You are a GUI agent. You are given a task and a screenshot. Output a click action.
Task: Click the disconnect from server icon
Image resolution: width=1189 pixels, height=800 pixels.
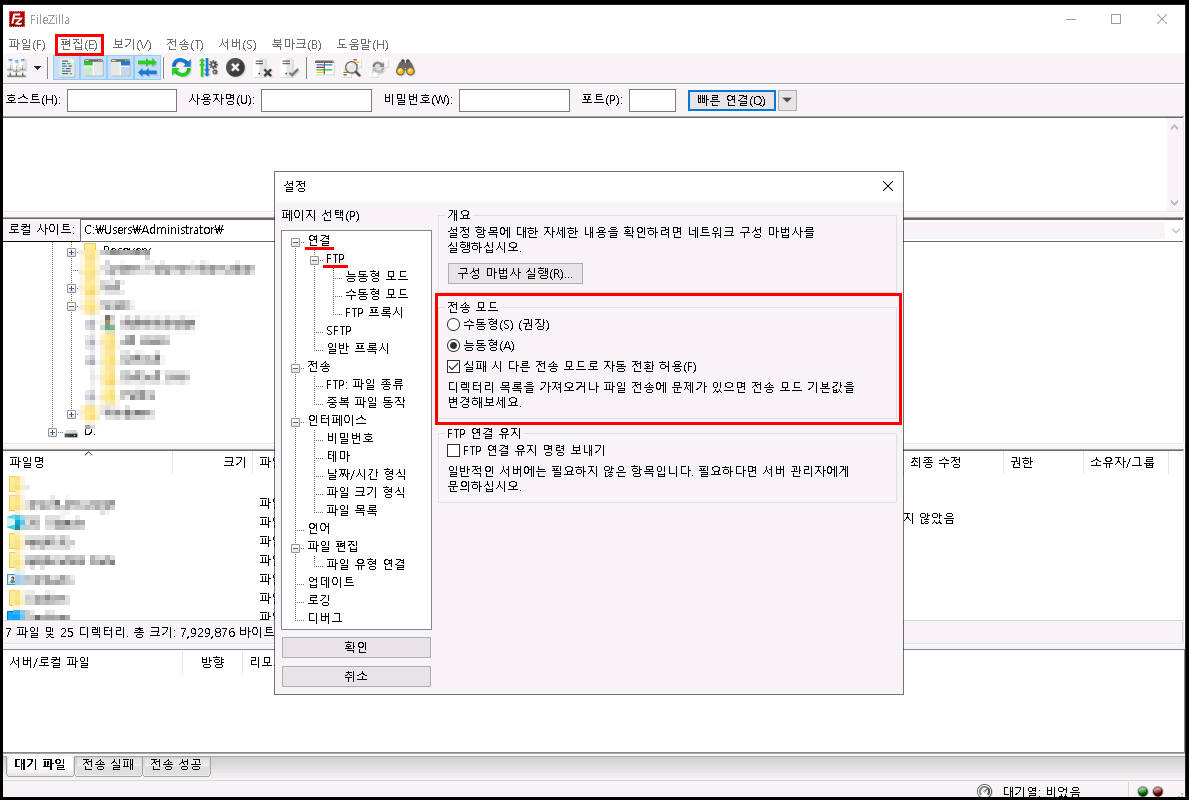(x=263, y=68)
